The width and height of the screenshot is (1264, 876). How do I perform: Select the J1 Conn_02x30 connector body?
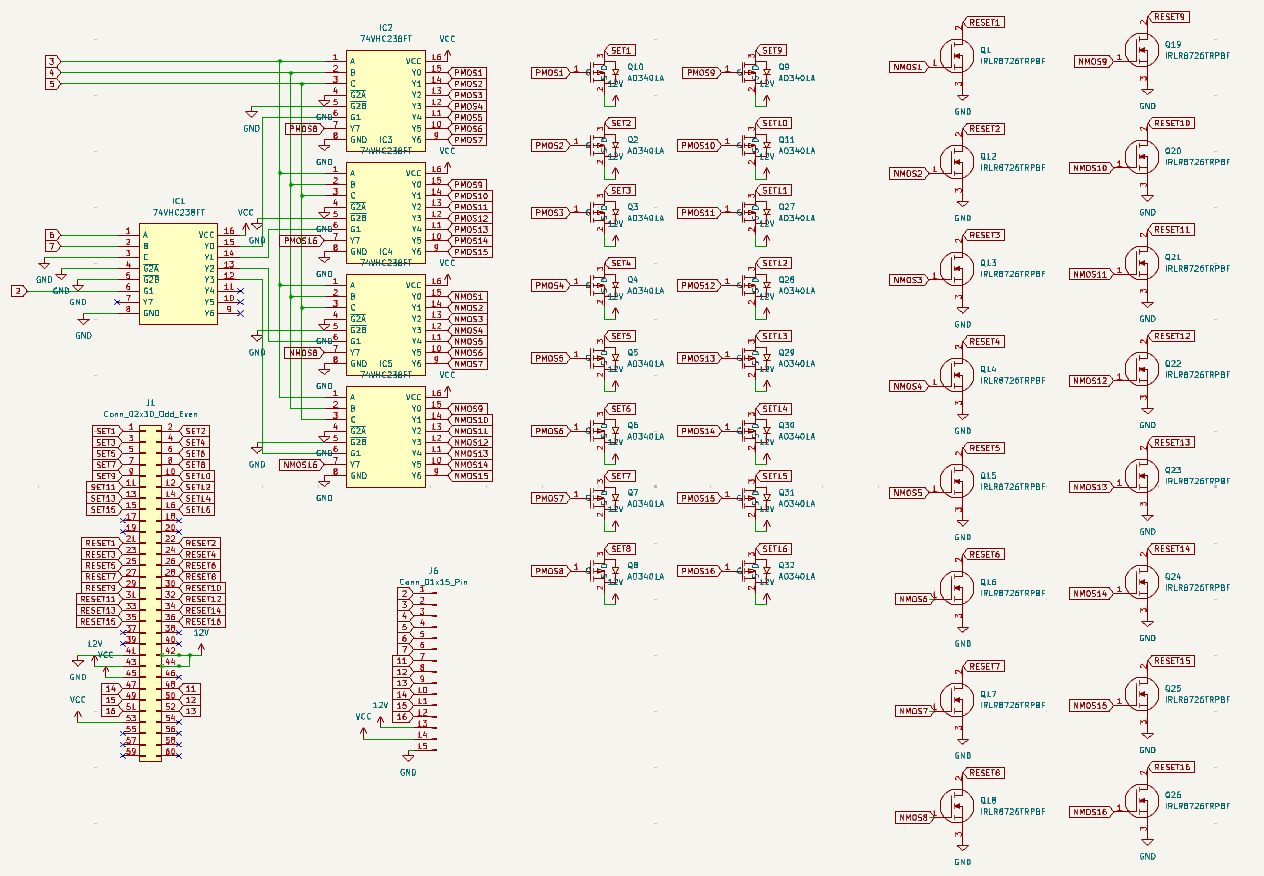click(150, 592)
